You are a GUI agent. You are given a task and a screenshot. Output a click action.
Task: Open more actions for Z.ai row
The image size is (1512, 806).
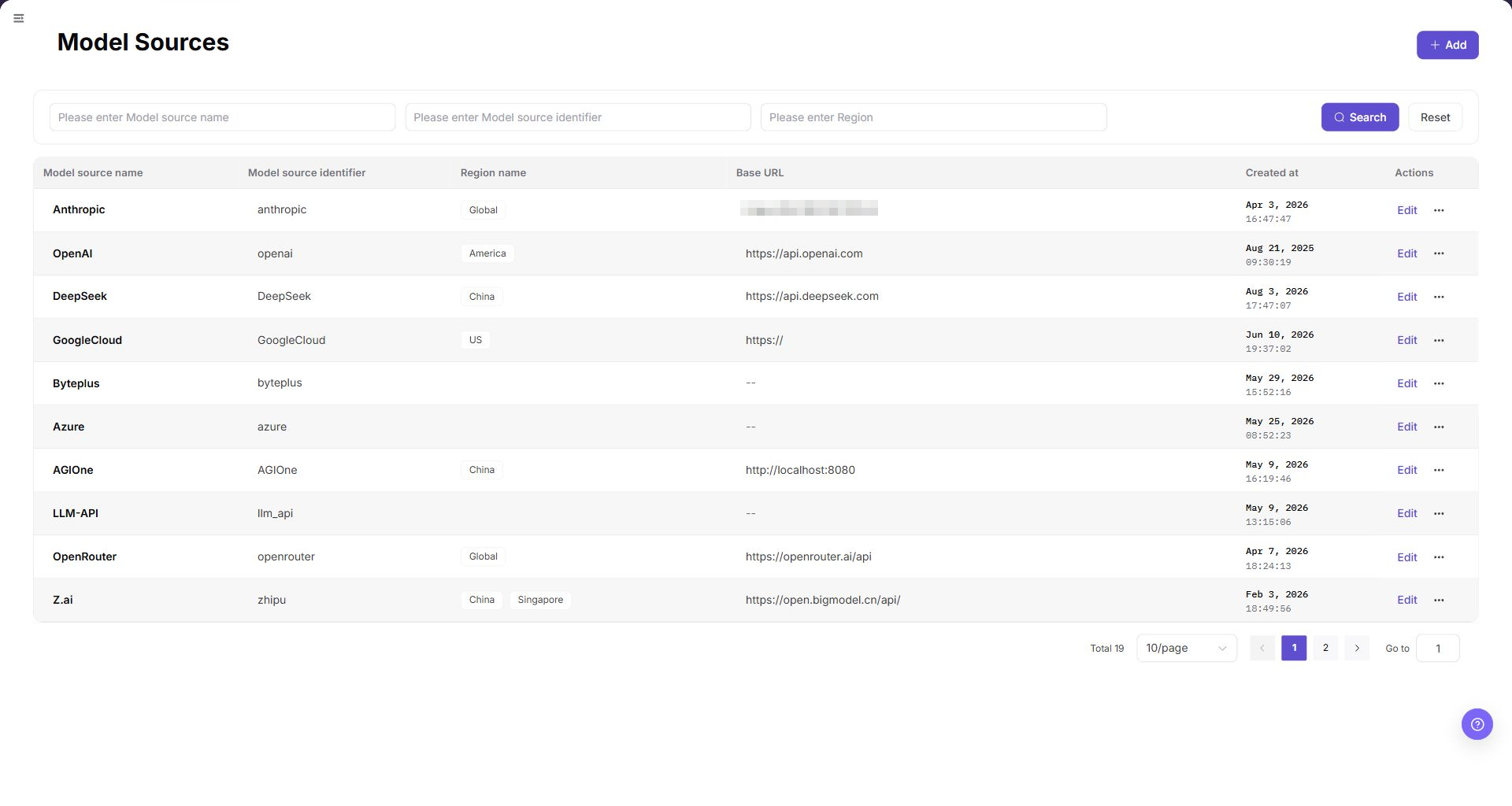[x=1439, y=600]
